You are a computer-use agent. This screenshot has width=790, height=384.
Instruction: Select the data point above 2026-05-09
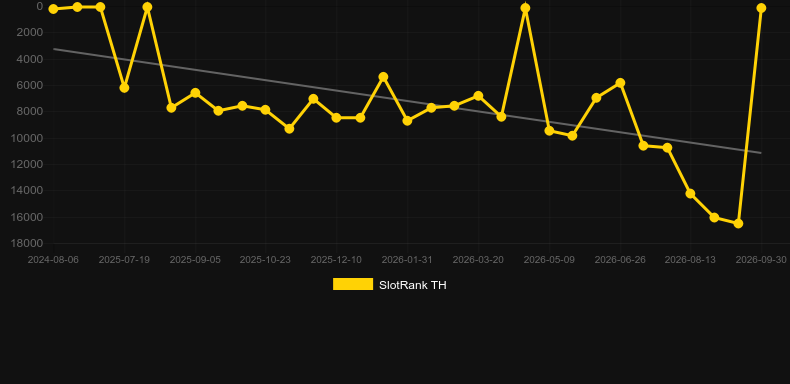[549, 131]
